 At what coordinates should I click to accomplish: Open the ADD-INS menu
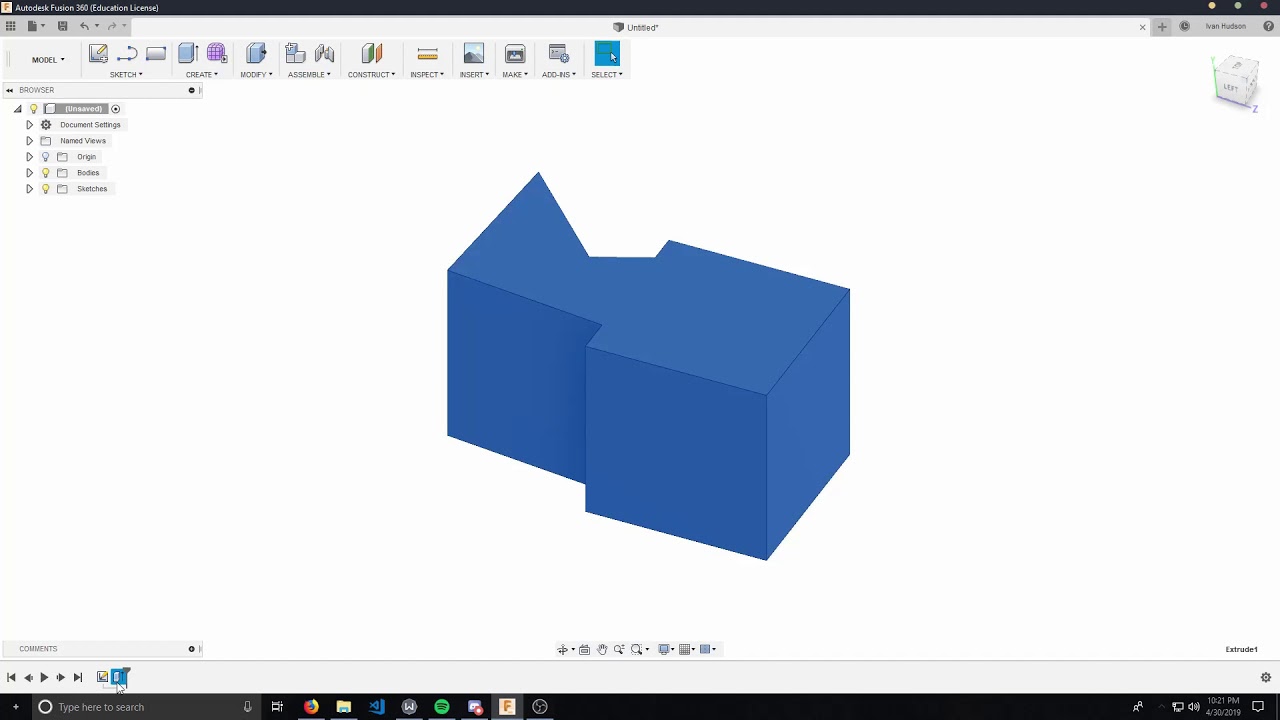click(559, 75)
